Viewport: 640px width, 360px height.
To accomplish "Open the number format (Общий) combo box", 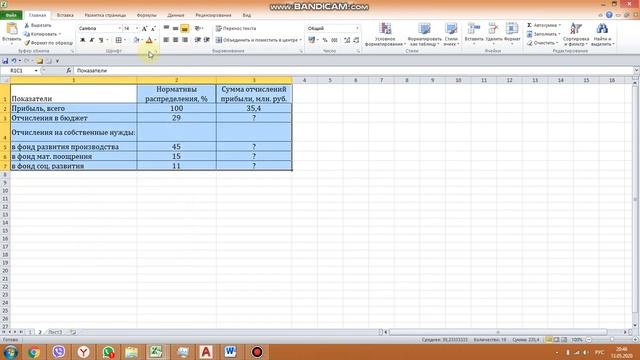I will point(333,28).
